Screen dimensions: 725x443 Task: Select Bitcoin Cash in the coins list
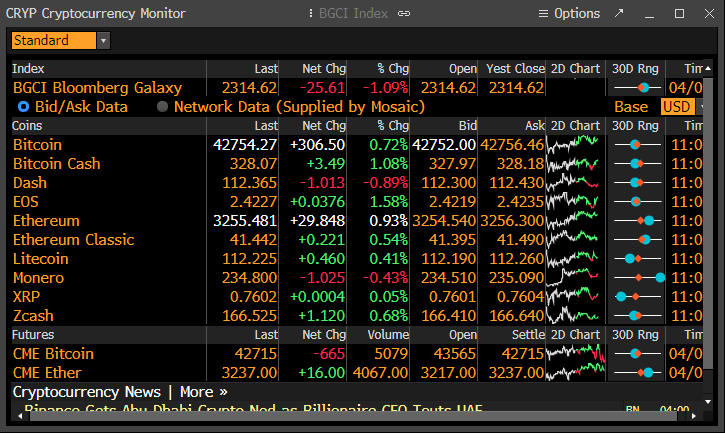(56, 164)
